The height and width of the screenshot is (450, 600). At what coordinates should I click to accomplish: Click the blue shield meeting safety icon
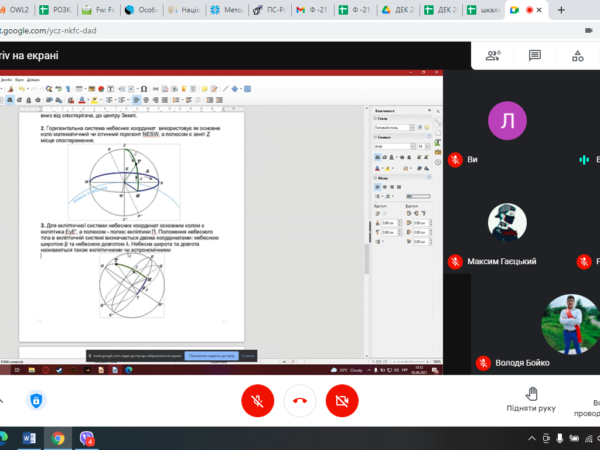tap(36, 400)
